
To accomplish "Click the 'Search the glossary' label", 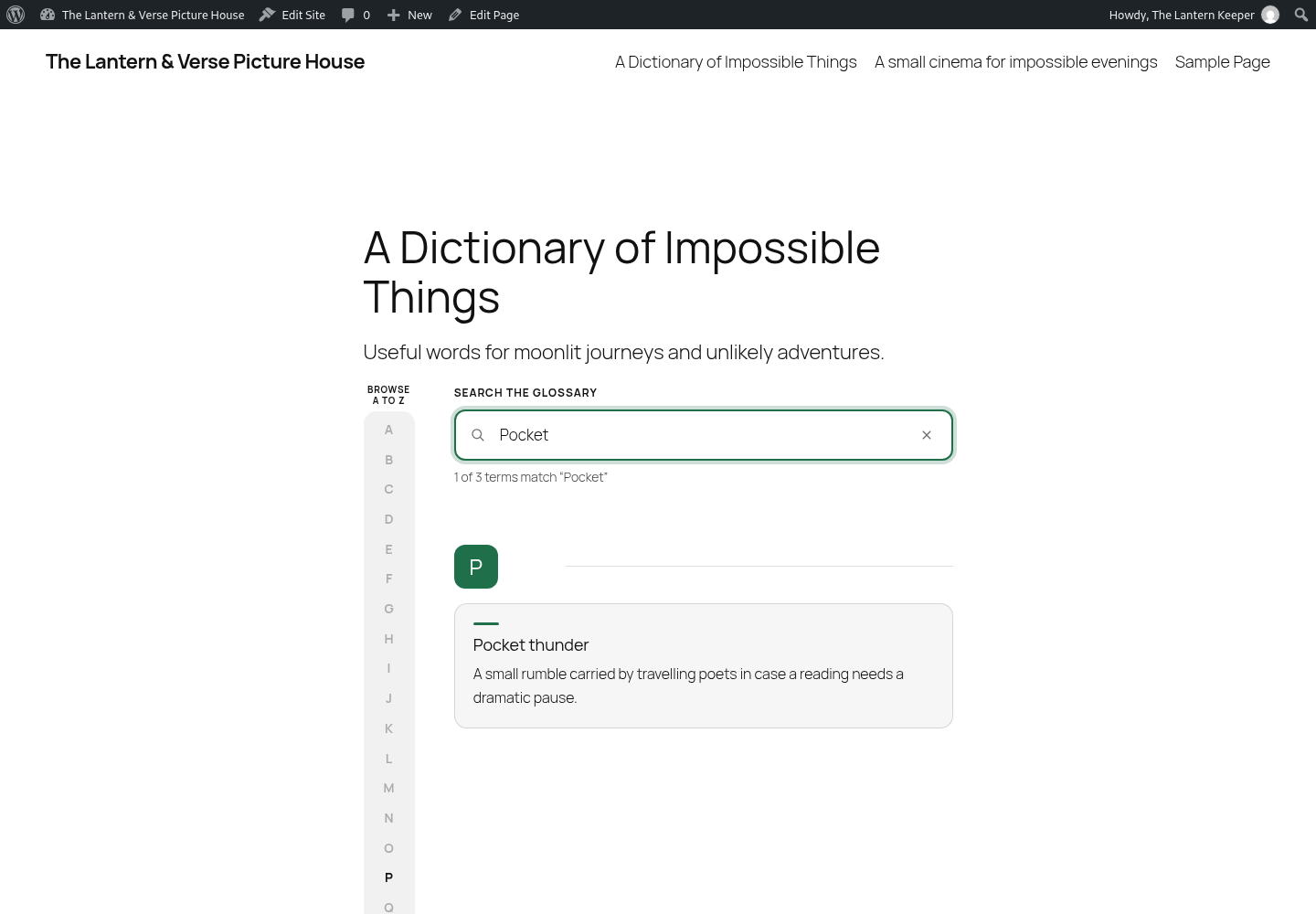I will pyautogui.click(x=525, y=393).
